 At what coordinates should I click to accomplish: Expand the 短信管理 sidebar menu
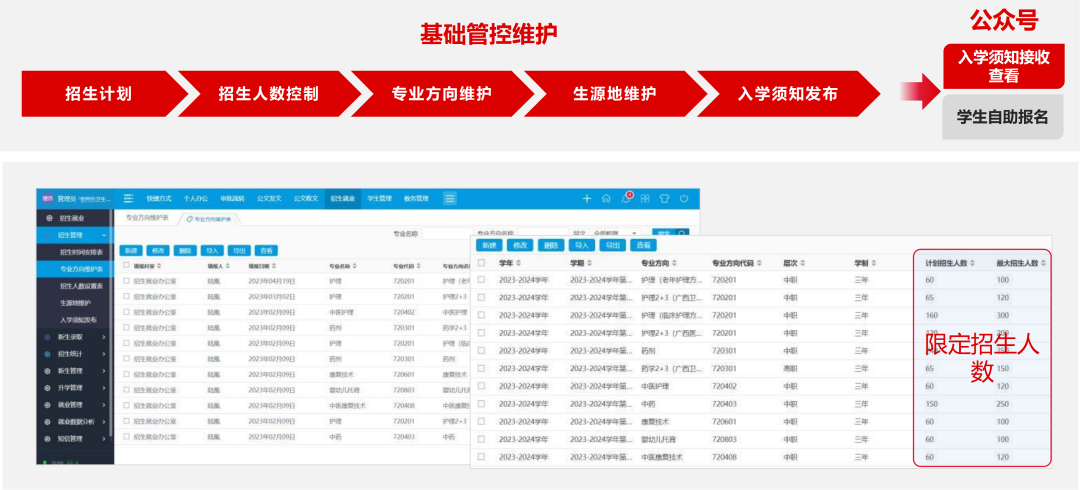tap(74, 438)
